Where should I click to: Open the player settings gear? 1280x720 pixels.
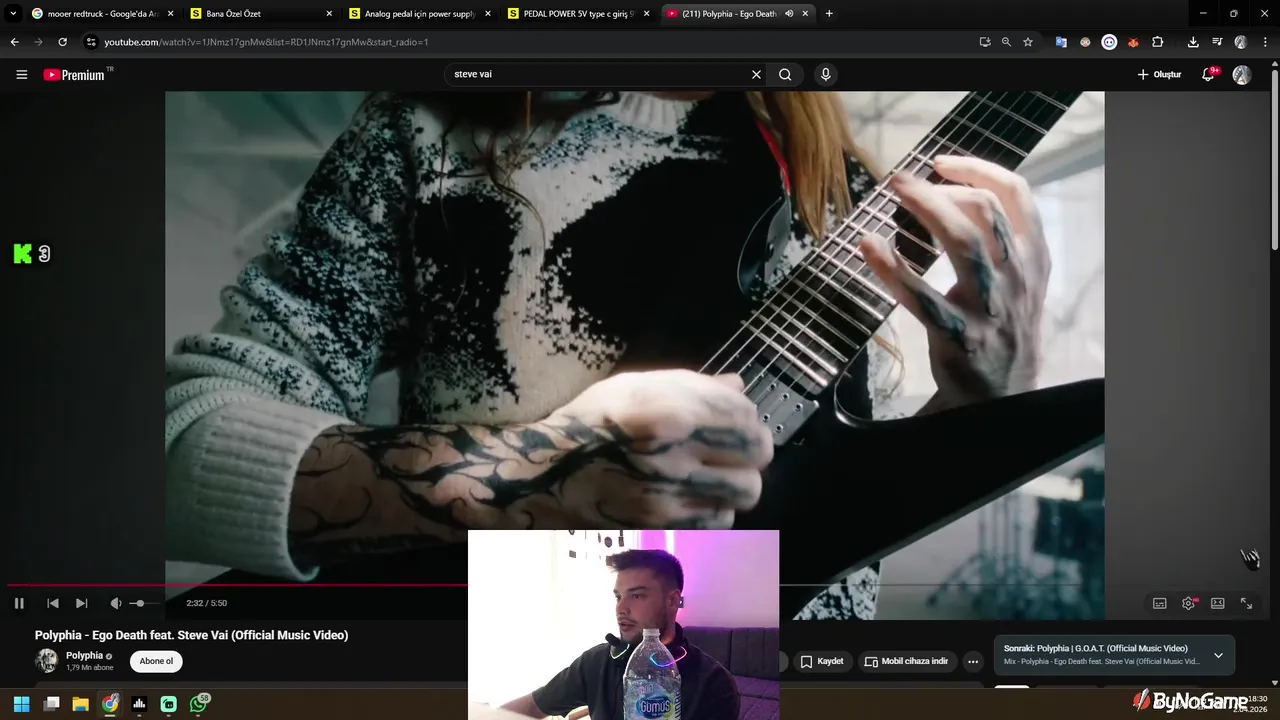click(x=1189, y=603)
